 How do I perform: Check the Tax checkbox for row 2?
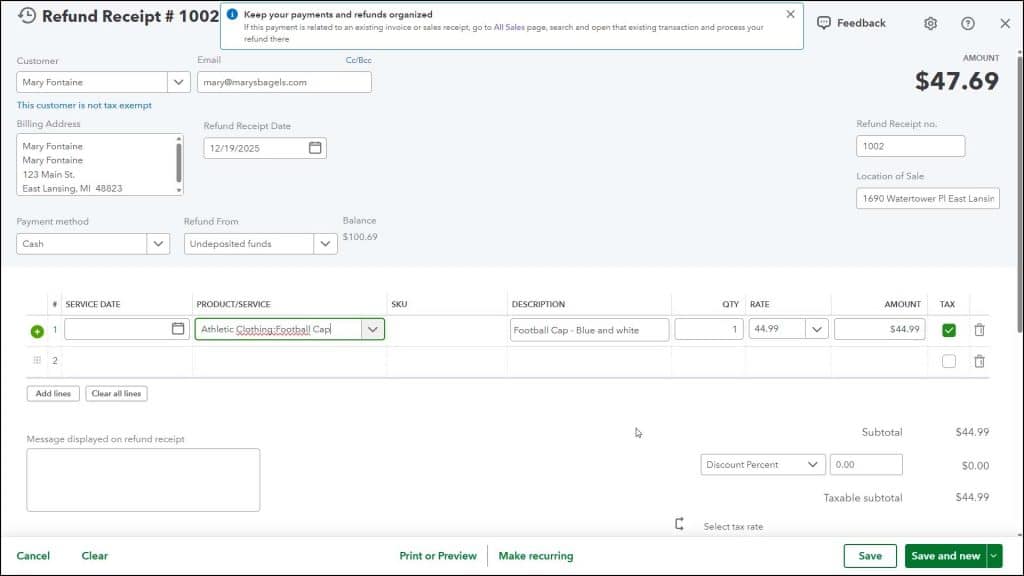pyautogui.click(x=949, y=360)
